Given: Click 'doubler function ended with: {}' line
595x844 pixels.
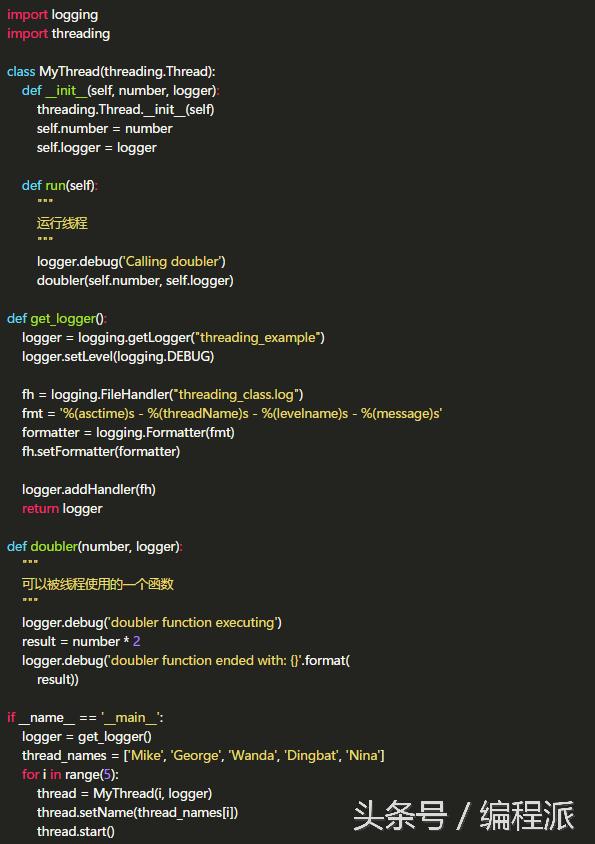Looking at the screenshot, I should coord(186,660).
